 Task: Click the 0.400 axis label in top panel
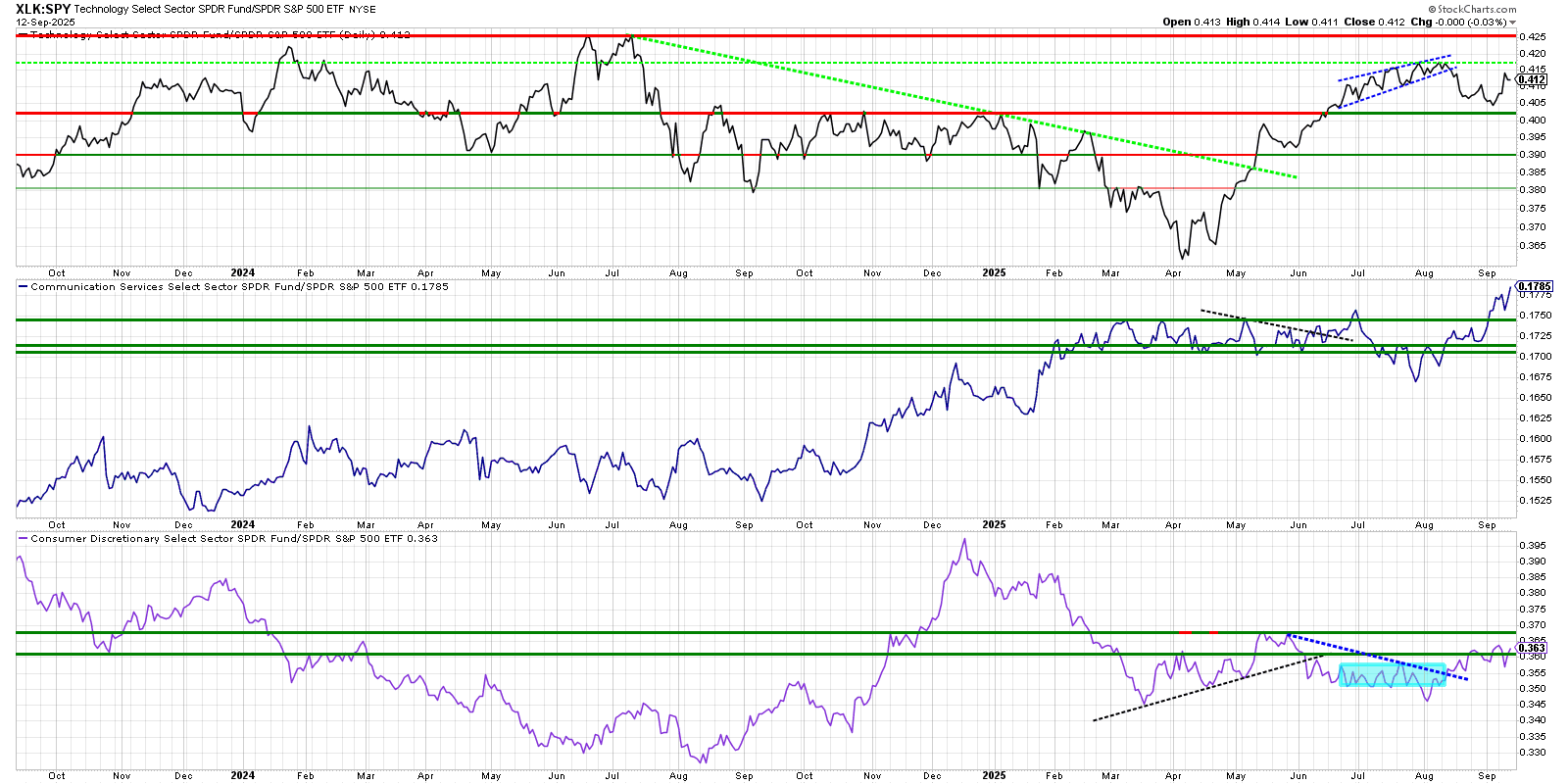pyautogui.click(x=1533, y=120)
